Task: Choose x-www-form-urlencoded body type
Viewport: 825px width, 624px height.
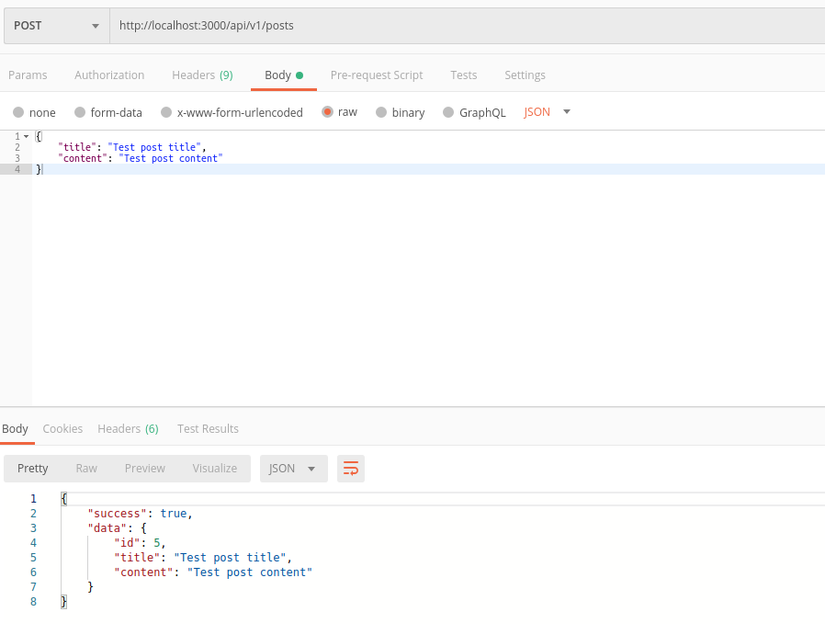Action: (167, 113)
